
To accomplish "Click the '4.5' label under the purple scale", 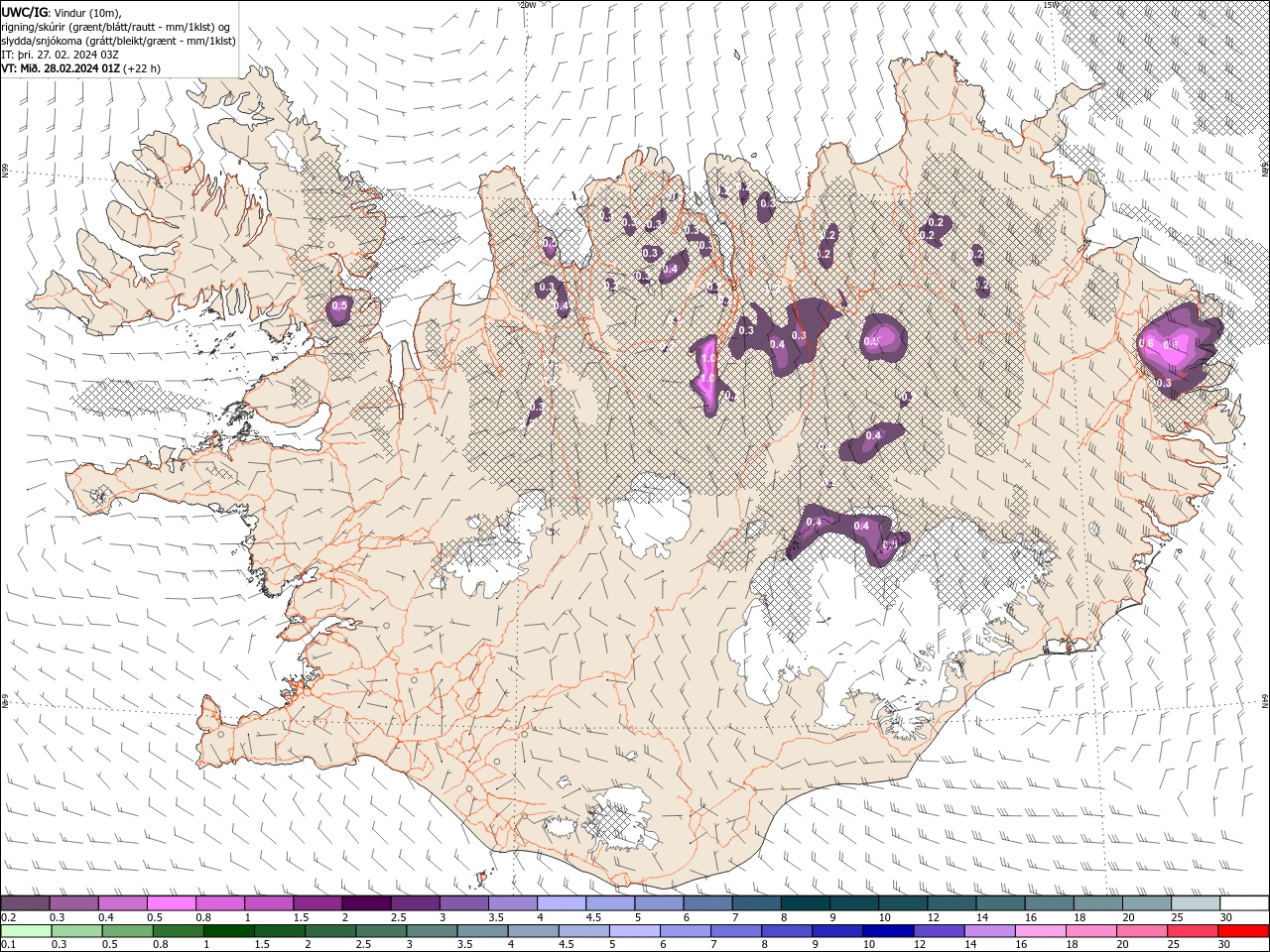I will point(592,917).
